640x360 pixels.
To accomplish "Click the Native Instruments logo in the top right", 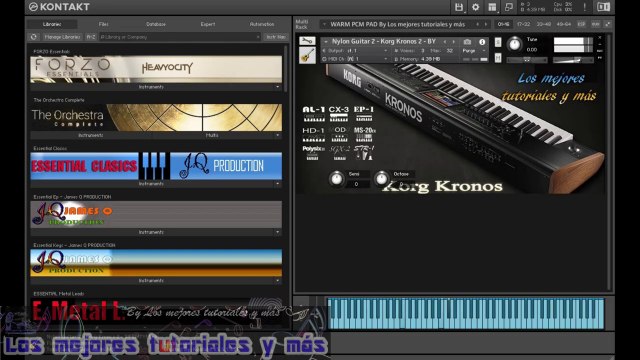I will pyautogui.click(x=603, y=7).
